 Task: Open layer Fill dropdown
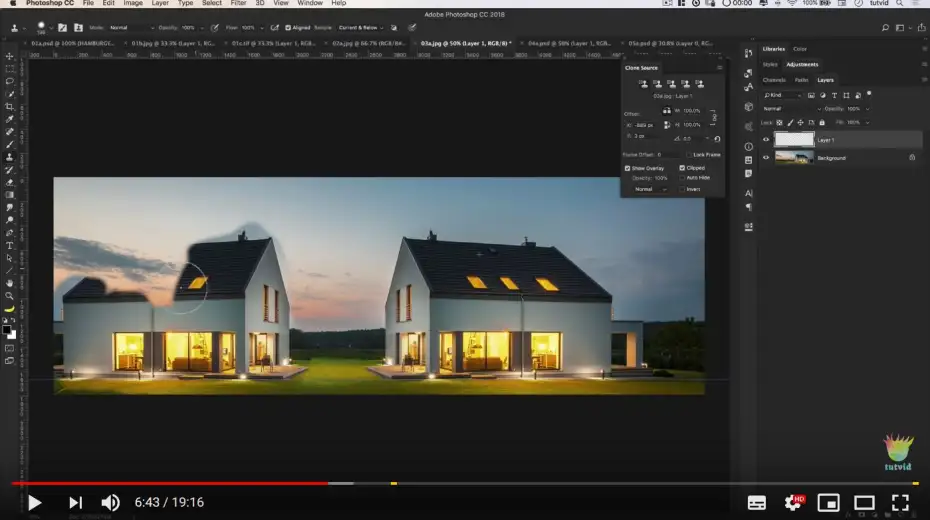(x=867, y=123)
